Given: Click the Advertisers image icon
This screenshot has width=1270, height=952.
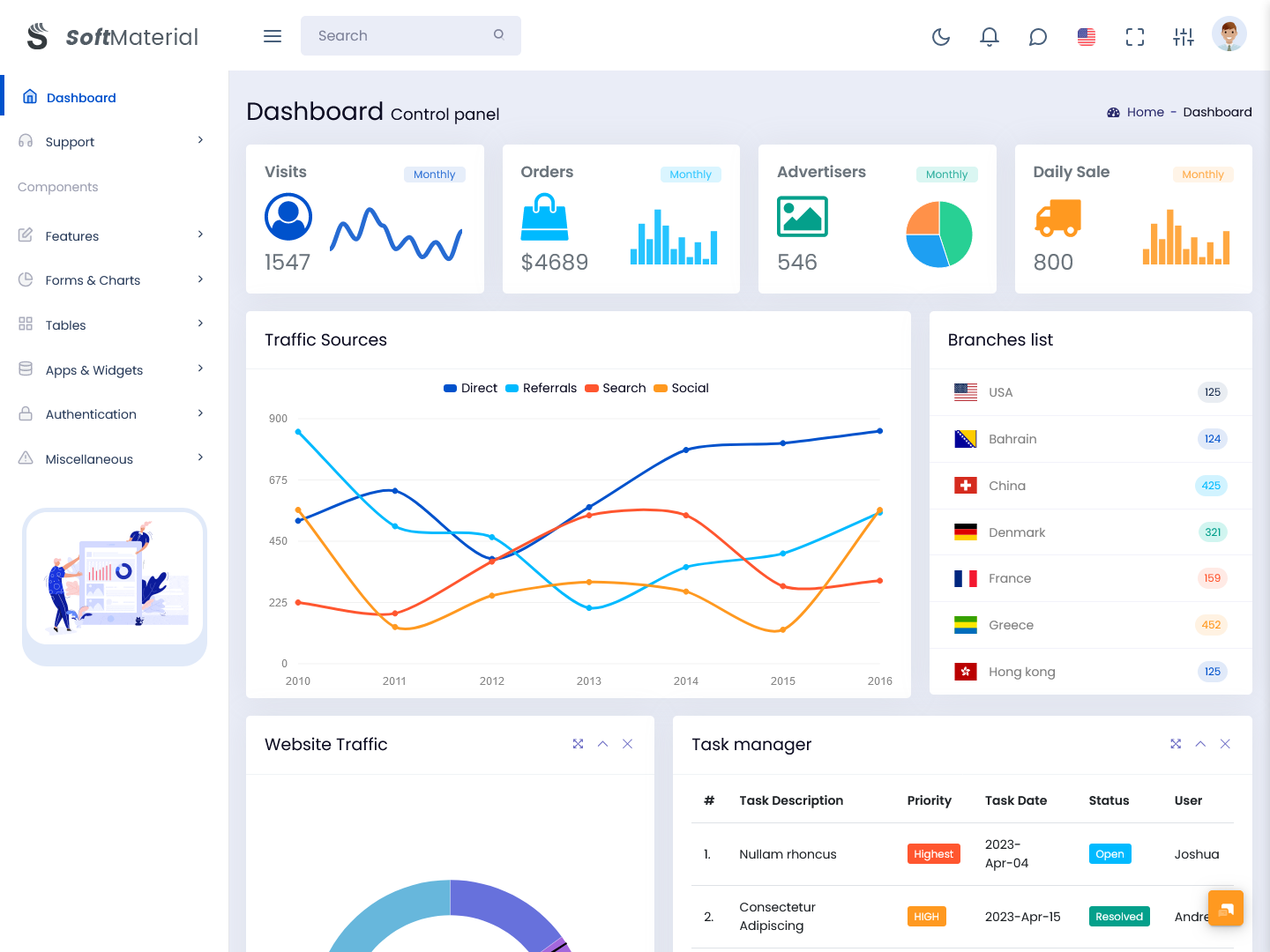Looking at the screenshot, I should pyautogui.click(x=803, y=217).
